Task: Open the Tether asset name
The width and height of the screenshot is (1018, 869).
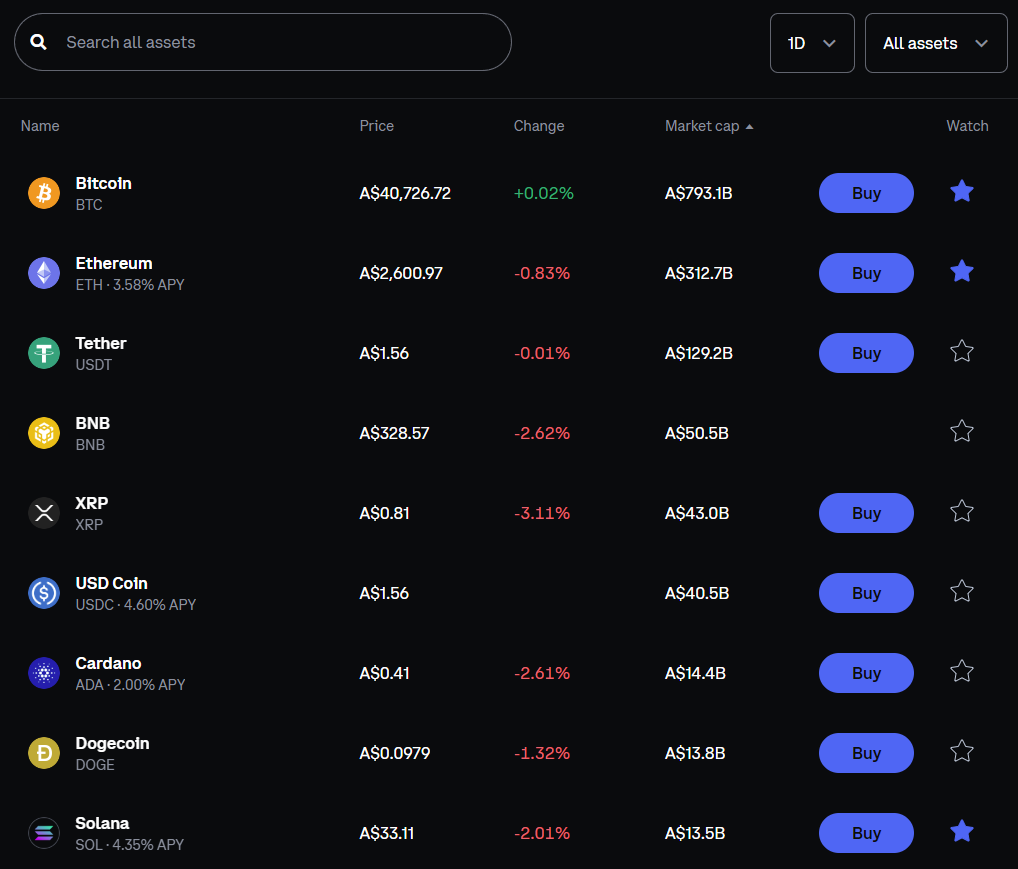Action: [101, 344]
